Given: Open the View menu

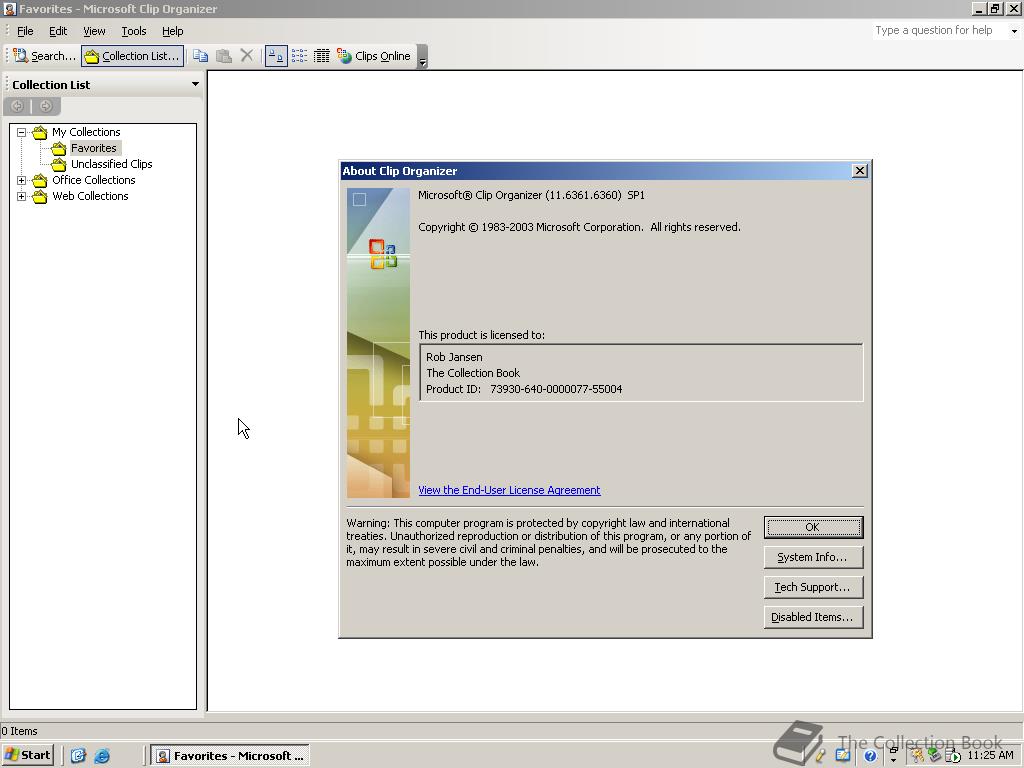Looking at the screenshot, I should [x=94, y=31].
